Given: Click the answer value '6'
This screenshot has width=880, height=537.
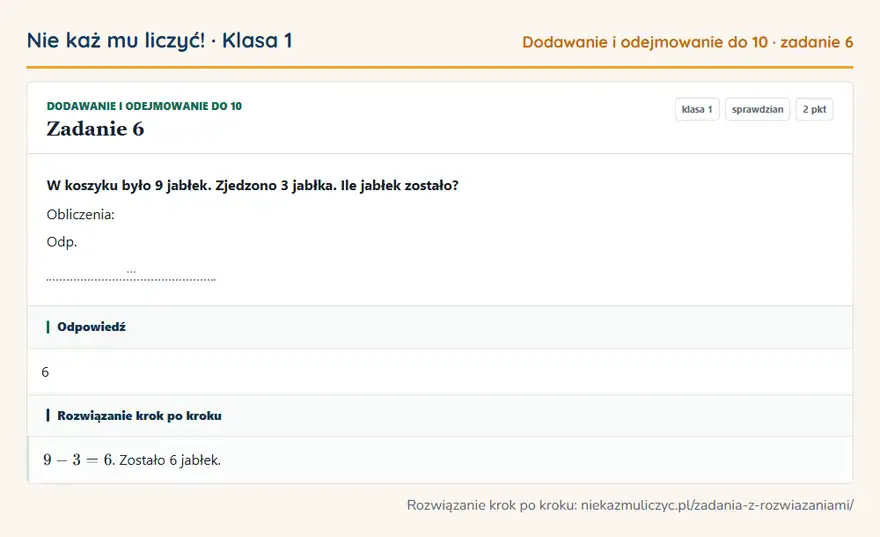Looking at the screenshot, I should tap(45, 372).
